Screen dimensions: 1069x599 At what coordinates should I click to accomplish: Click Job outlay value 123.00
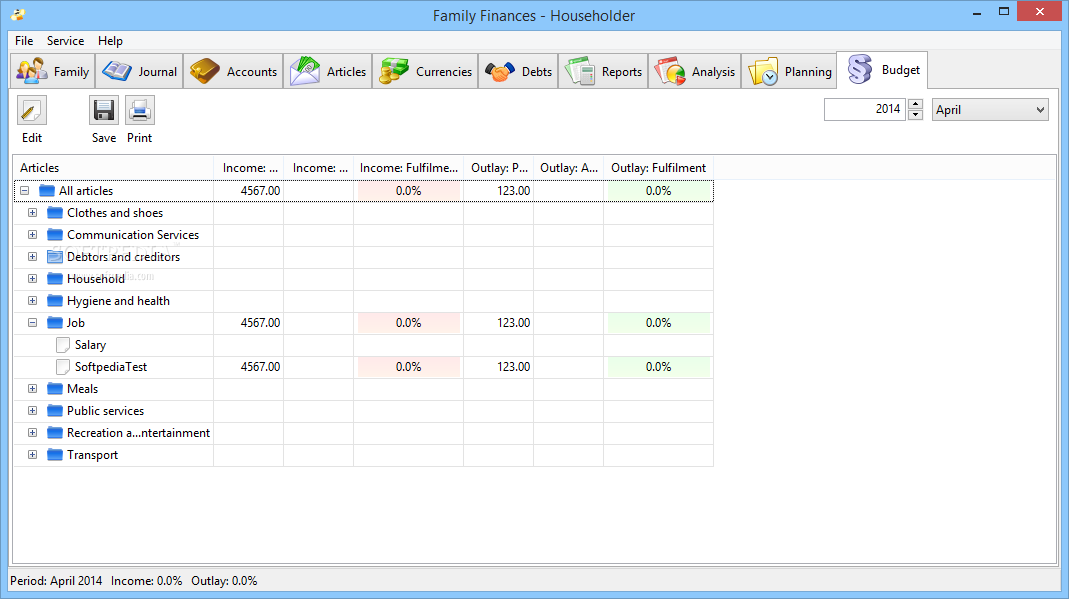pyautogui.click(x=513, y=322)
